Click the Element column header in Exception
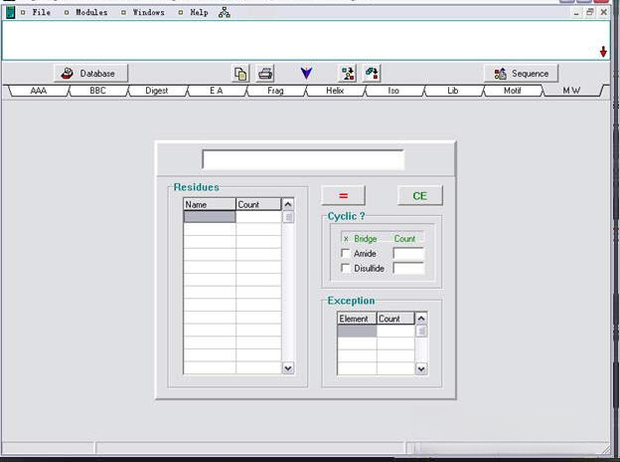The width and height of the screenshot is (620, 462). click(357, 318)
